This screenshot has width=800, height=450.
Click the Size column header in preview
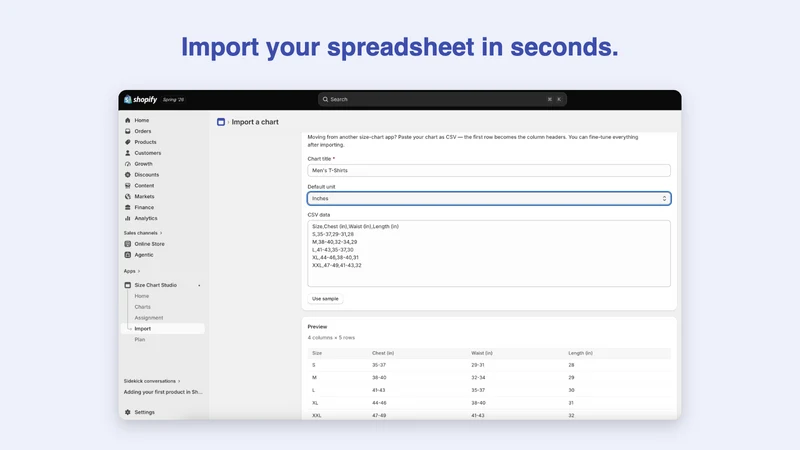point(317,353)
